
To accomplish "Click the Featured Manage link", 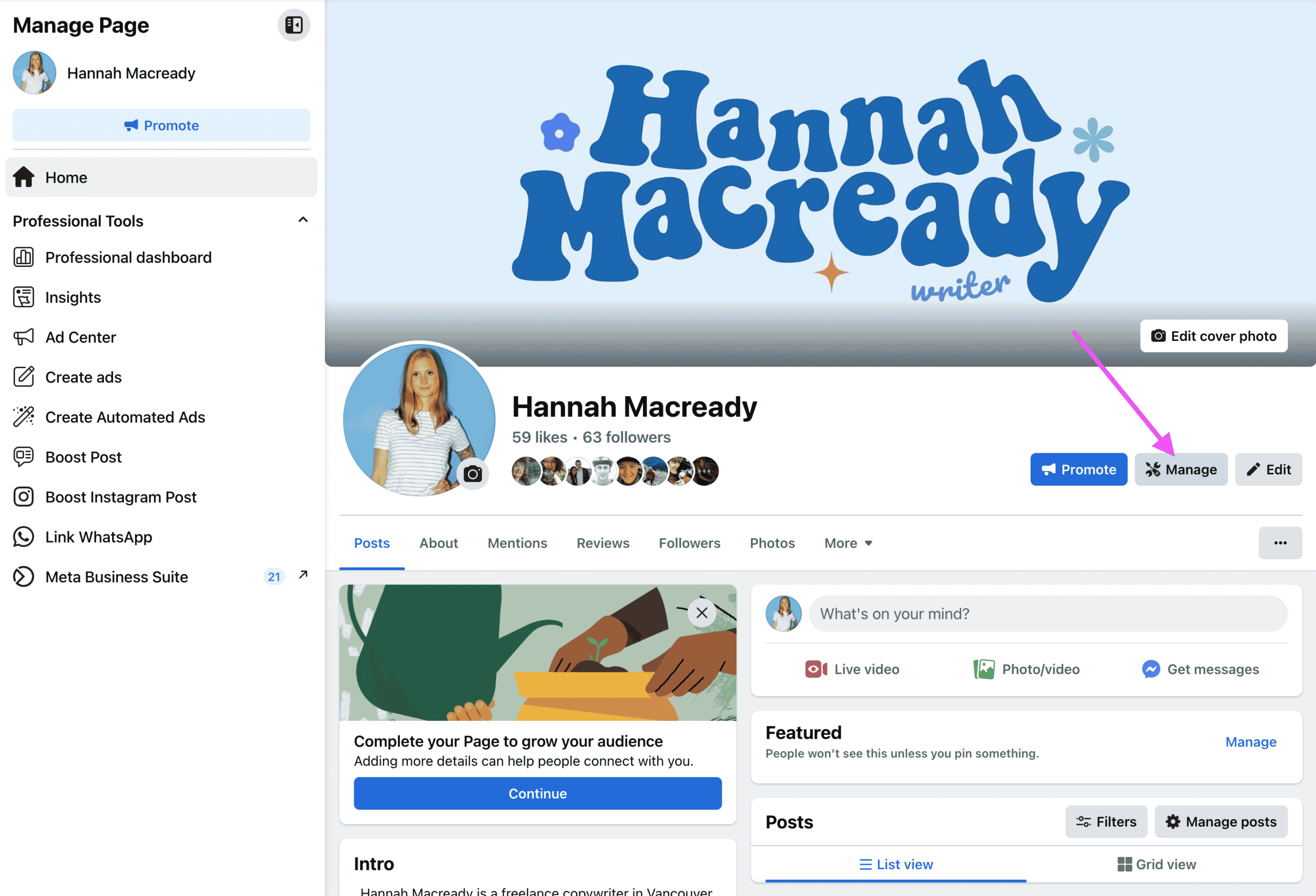I will (x=1250, y=741).
